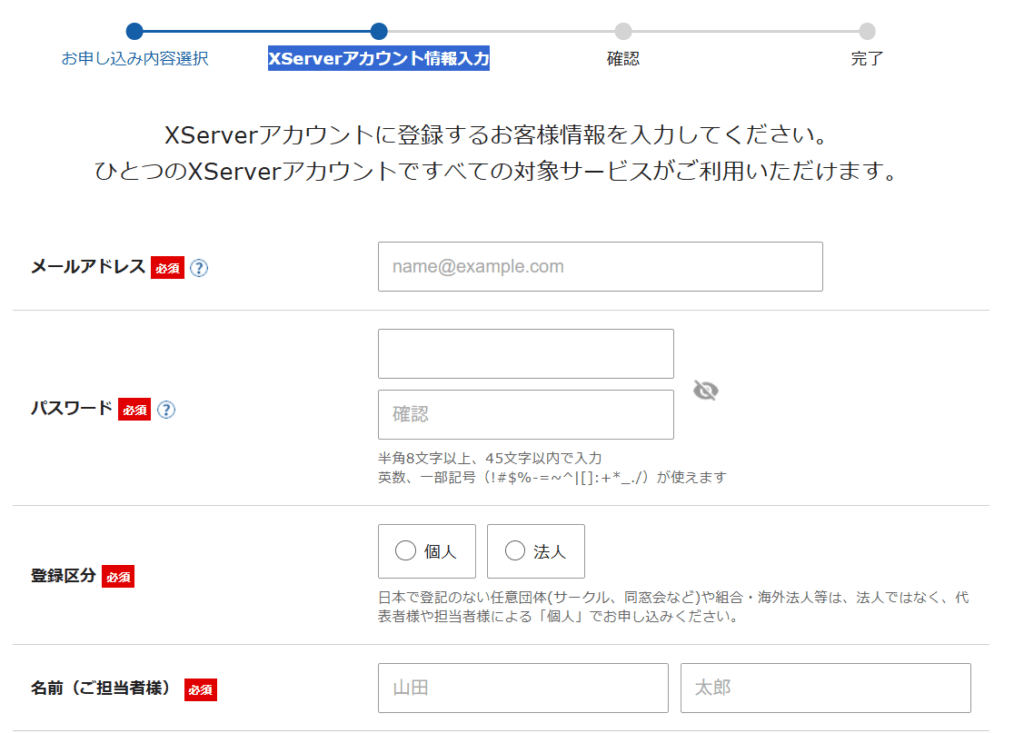The width and height of the screenshot is (1024, 733).
Task: Click the given name field with 太郎 placeholder
Action: coord(825,688)
